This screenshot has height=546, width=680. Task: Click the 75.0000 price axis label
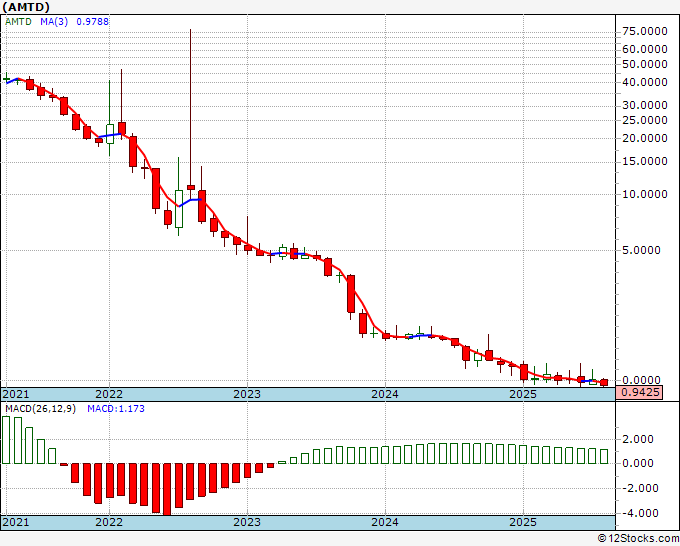(644, 31)
